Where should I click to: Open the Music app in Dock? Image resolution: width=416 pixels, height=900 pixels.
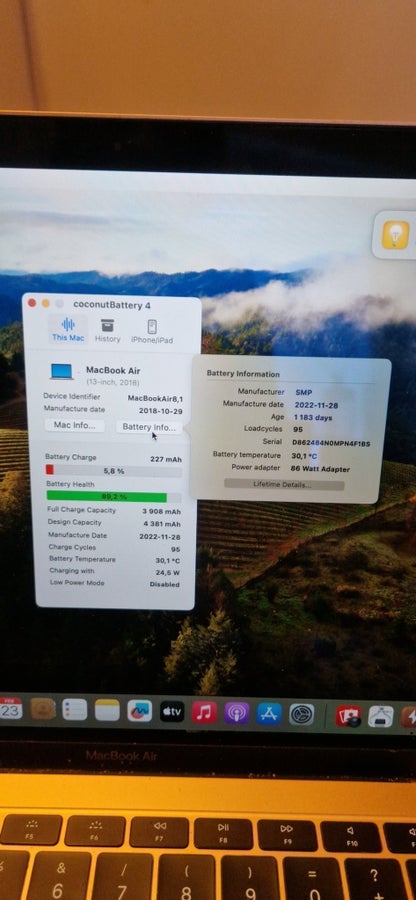pos(204,712)
